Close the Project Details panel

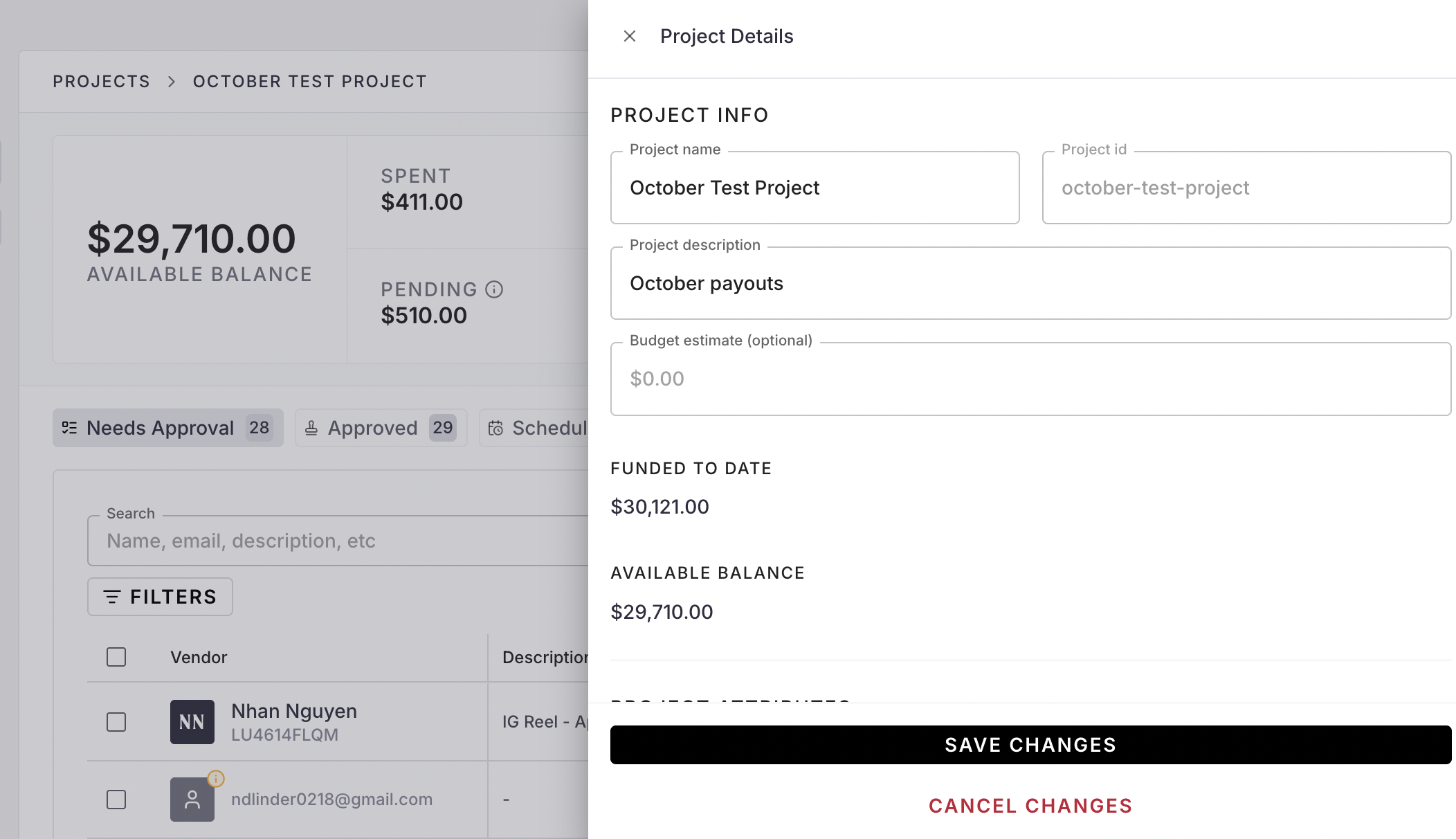pyautogui.click(x=629, y=36)
